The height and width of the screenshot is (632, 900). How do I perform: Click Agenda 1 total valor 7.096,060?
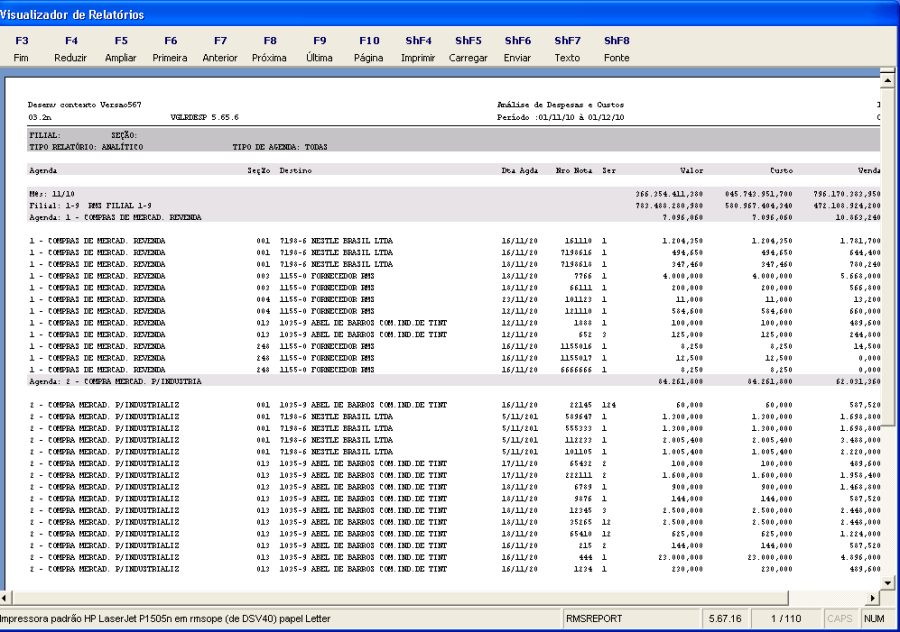pos(682,218)
